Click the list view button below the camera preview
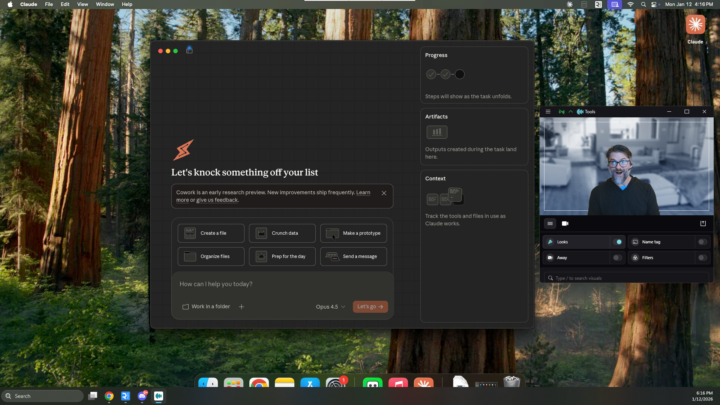This screenshot has height=405, width=720. point(550,224)
